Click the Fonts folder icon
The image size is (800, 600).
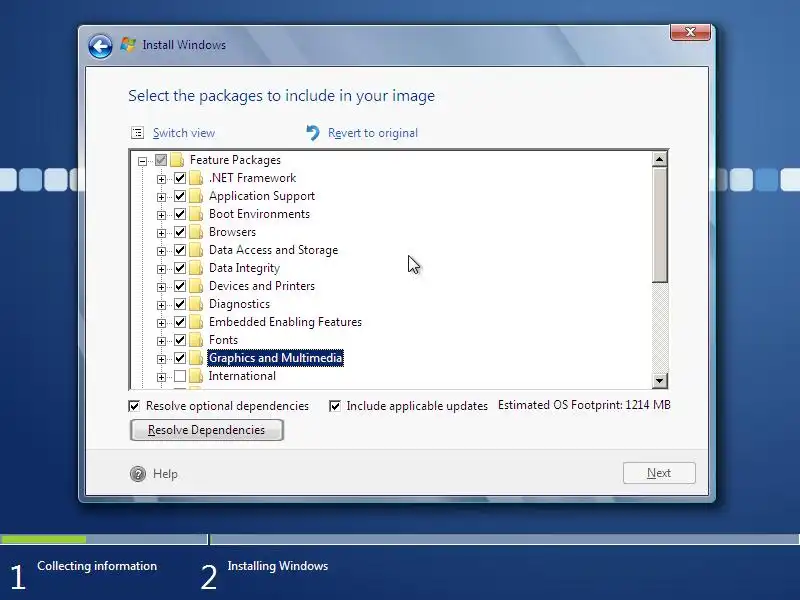pyautogui.click(x=196, y=340)
